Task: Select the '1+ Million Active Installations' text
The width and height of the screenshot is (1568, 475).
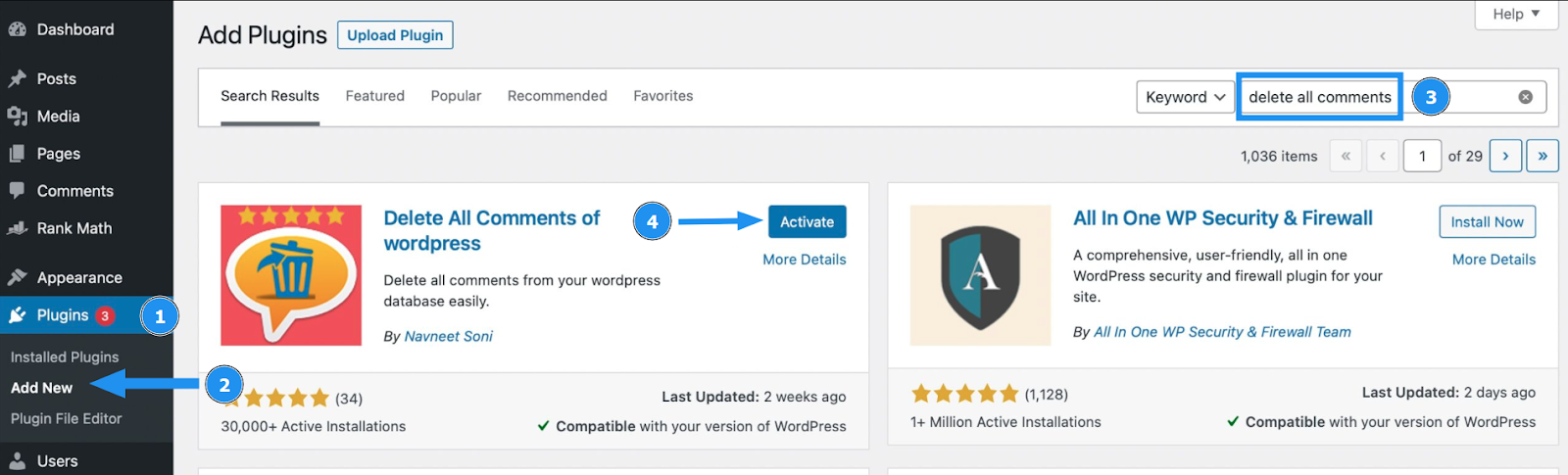Action: 1005,422
